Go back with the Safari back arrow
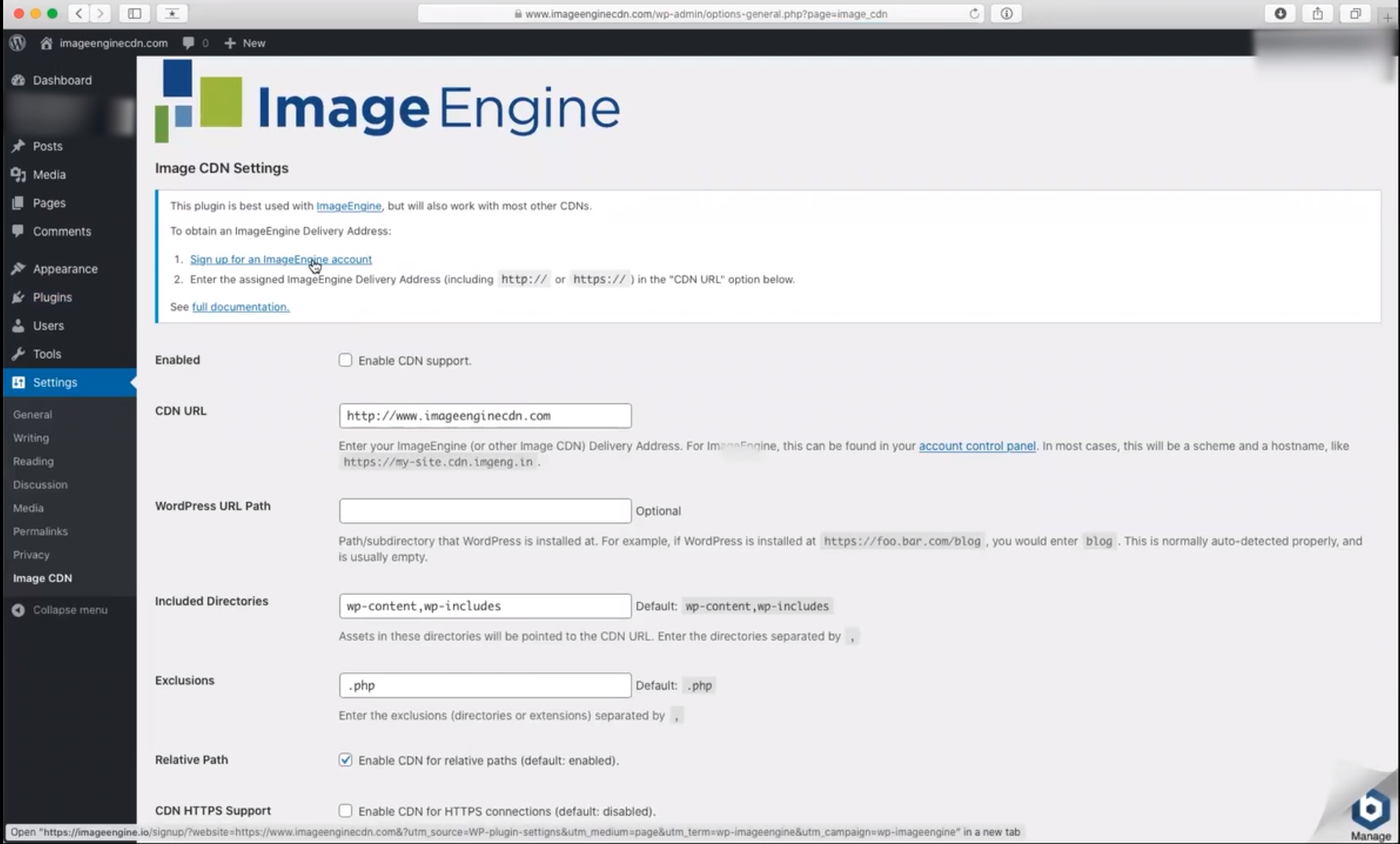Viewport: 1400px width, 844px height. (x=79, y=13)
